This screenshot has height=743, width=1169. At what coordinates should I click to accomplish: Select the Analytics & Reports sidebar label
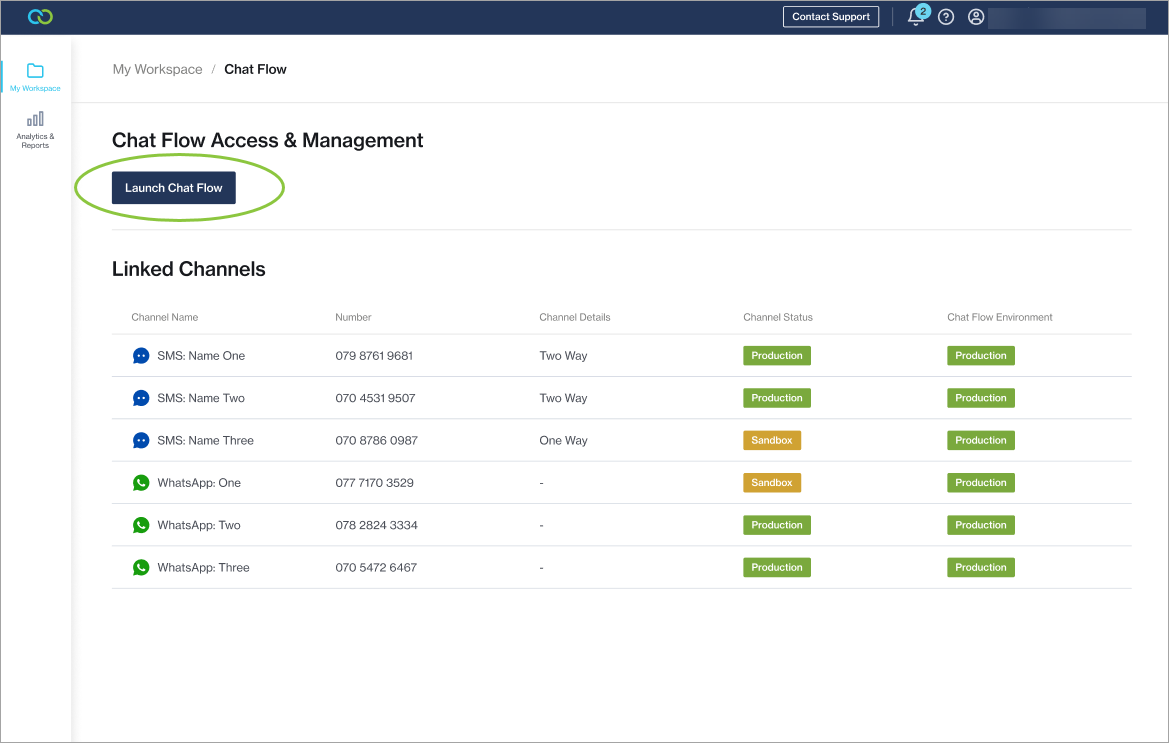(x=35, y=141)
